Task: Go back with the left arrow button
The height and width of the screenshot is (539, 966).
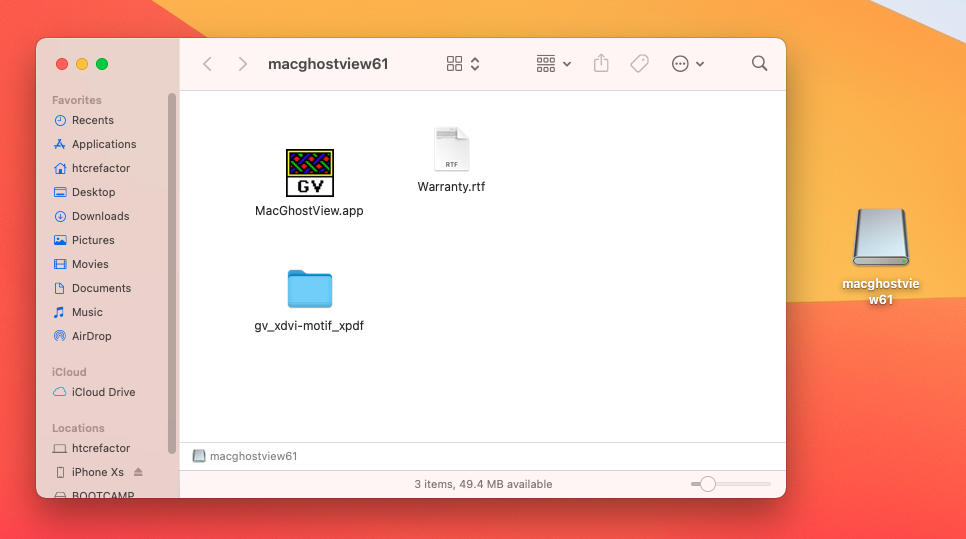Action: click(x=208, y=64)
